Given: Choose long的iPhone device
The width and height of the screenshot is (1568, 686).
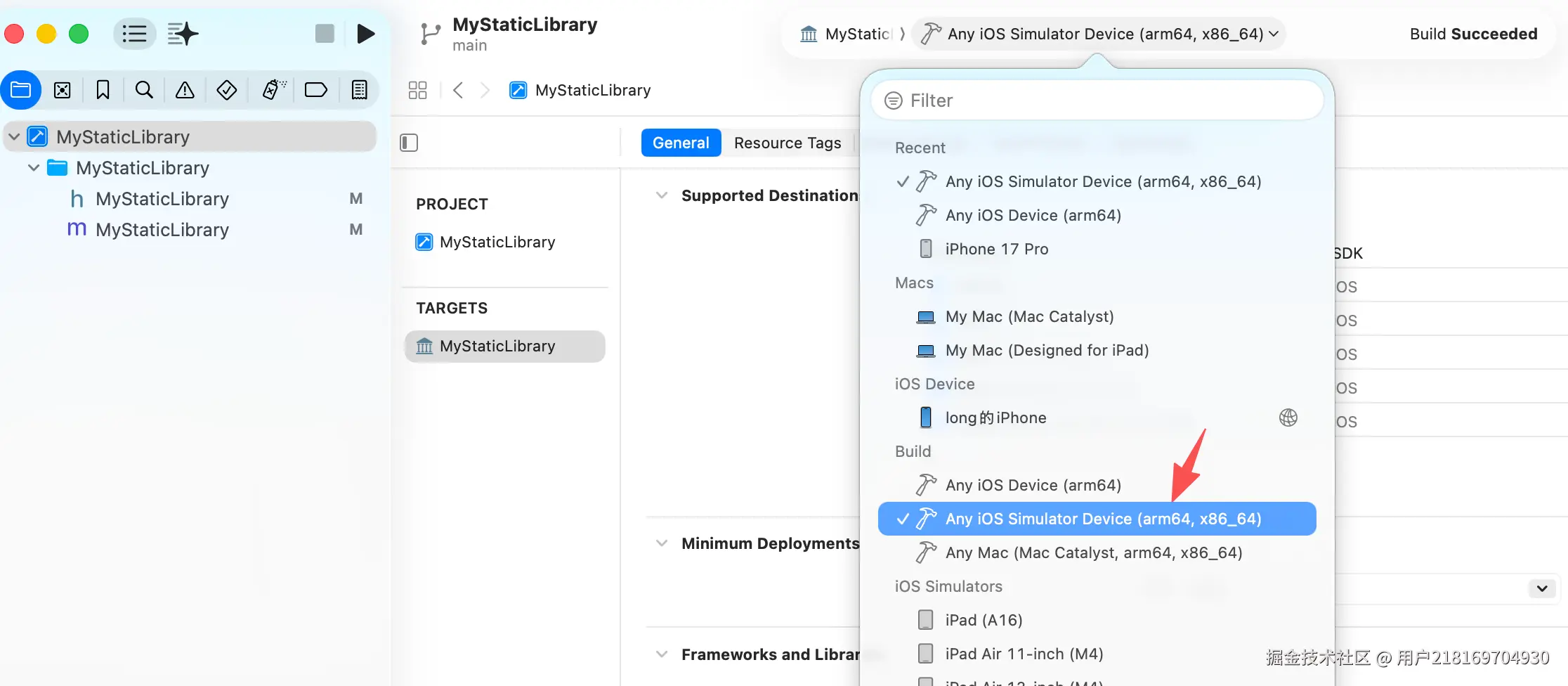Looking at the screenshot, I should coord(1097,418).
